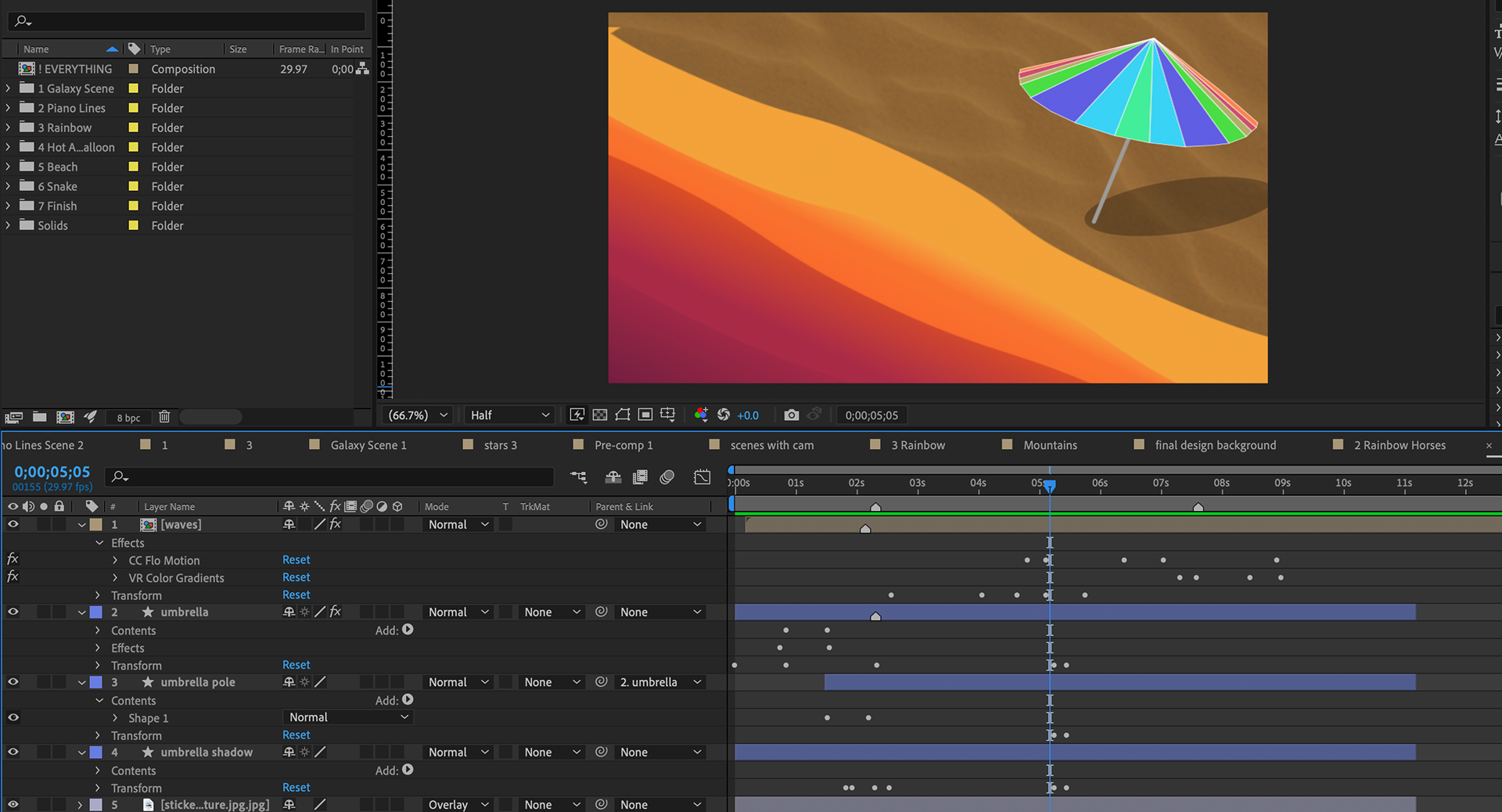Viewport: 1502px width, 812px height.
Task: Click yellow label of 3 Rainbow folder
Action: tap(134, 128)
